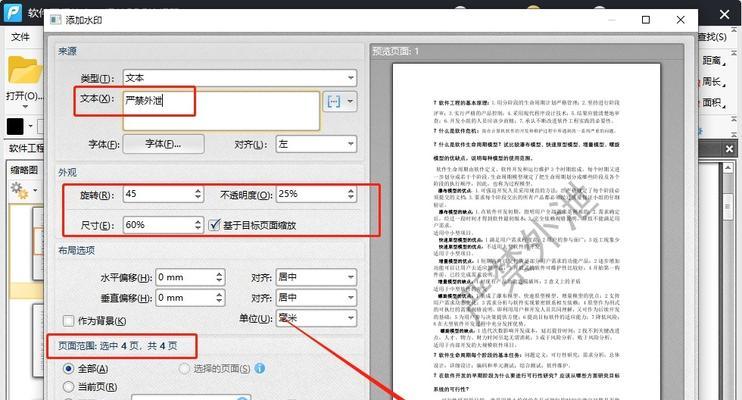This screenshot has width=742, height=400.
Task: Open horizontal 对齐 dropdown next to 水平偏移
Action: (x=316, y=277)
